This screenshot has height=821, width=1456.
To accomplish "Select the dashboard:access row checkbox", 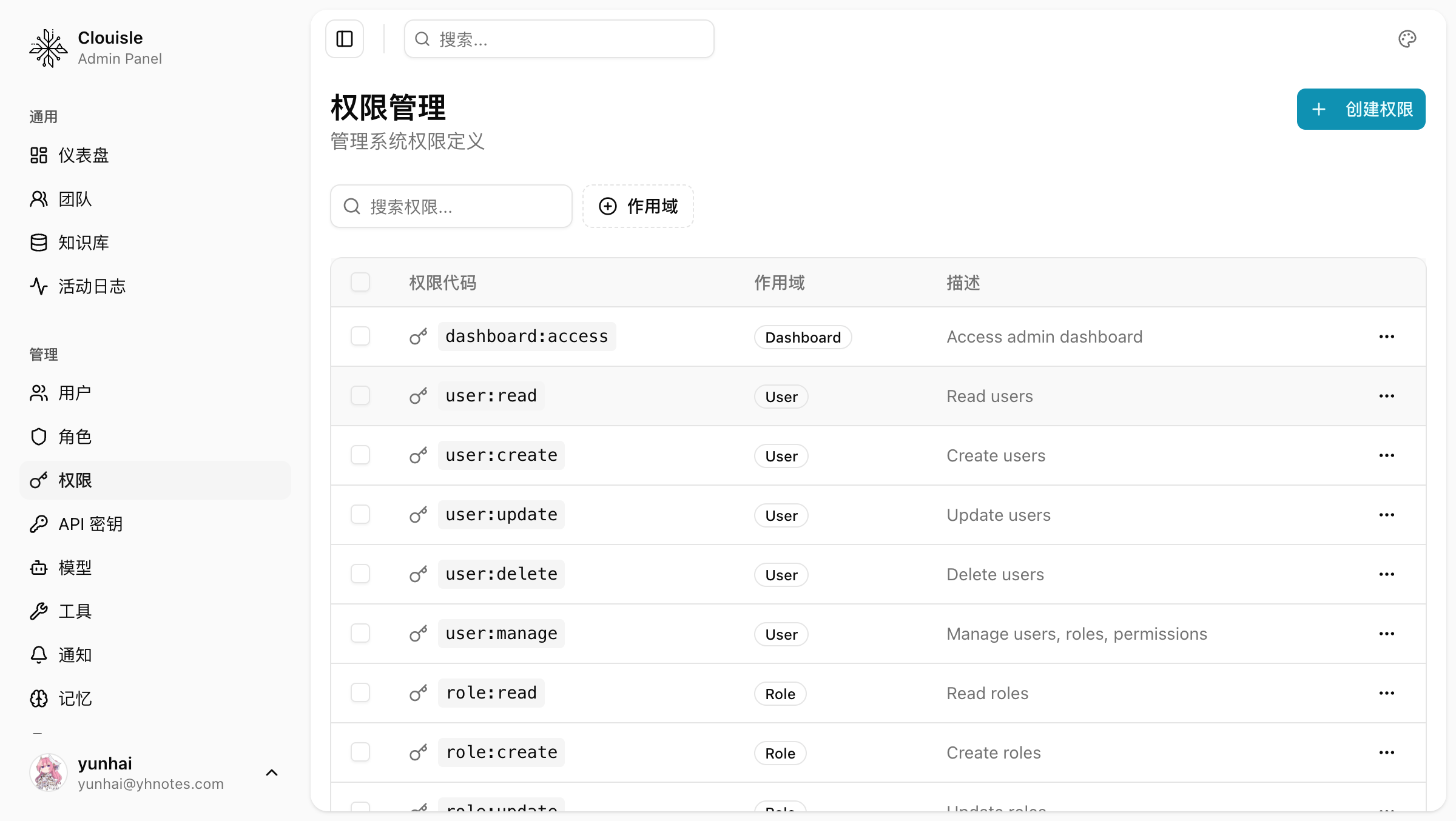I will point(360,336).
